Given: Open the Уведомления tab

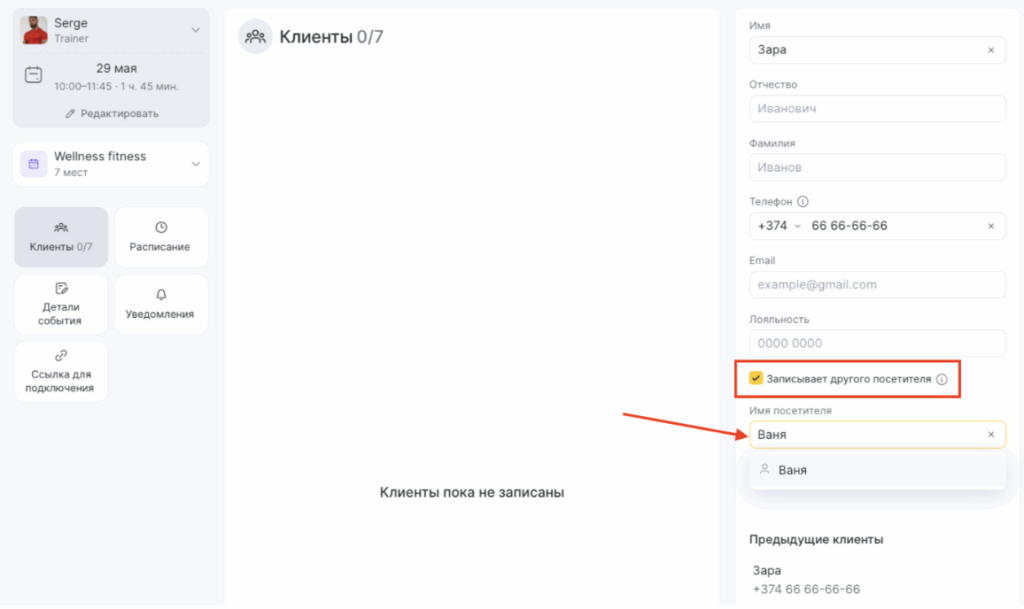Looking at the screenshot, I should (161, 304).
